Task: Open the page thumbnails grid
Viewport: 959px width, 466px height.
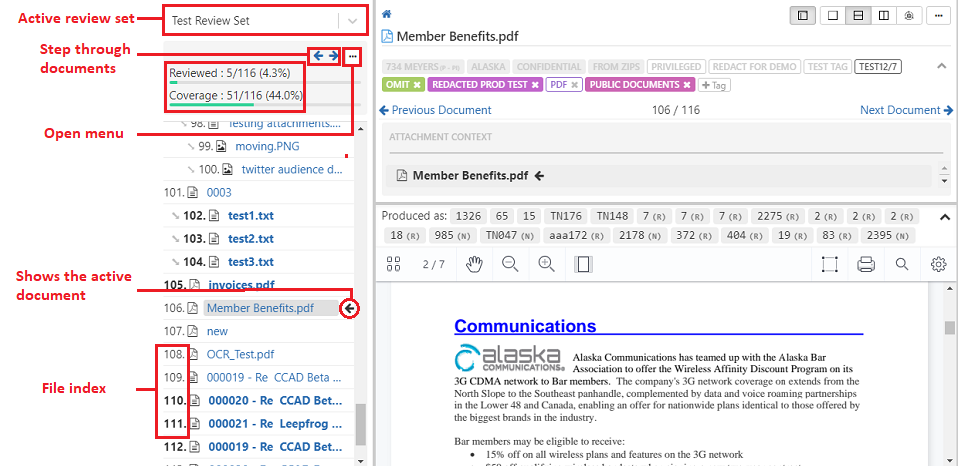Action: [394, 264]
